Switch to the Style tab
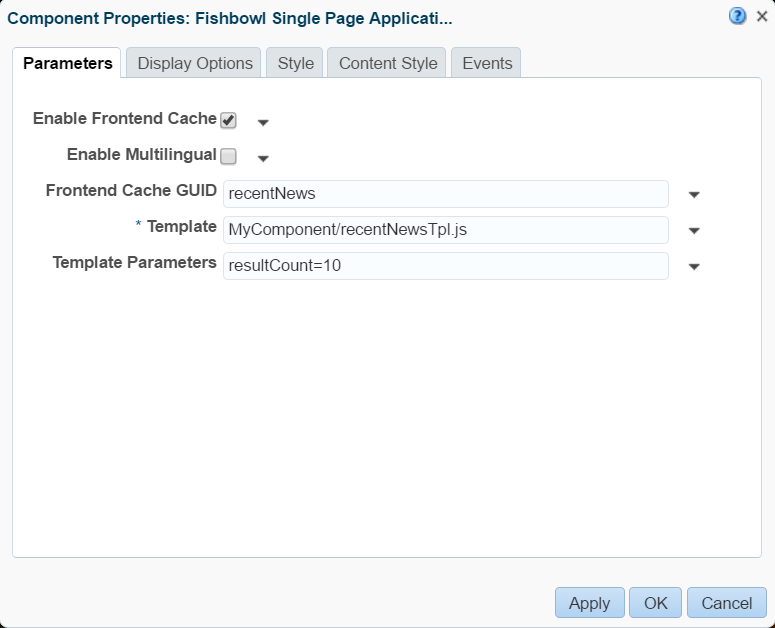The width and height of the screenshot is (775, 628). pos(295,63)
